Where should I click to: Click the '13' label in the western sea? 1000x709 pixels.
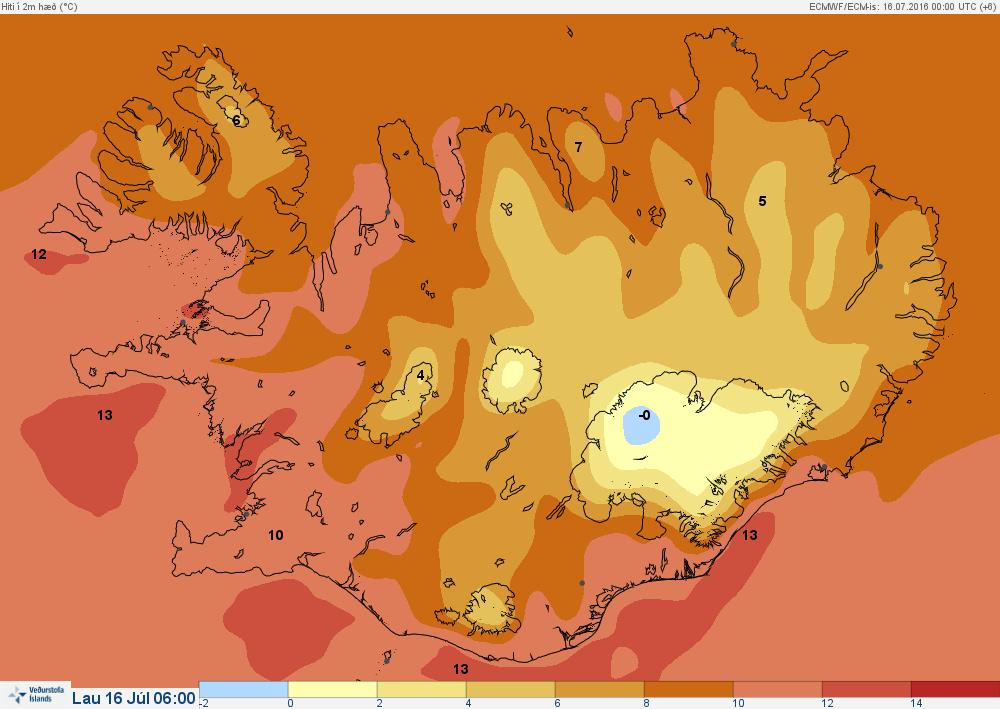105,416
